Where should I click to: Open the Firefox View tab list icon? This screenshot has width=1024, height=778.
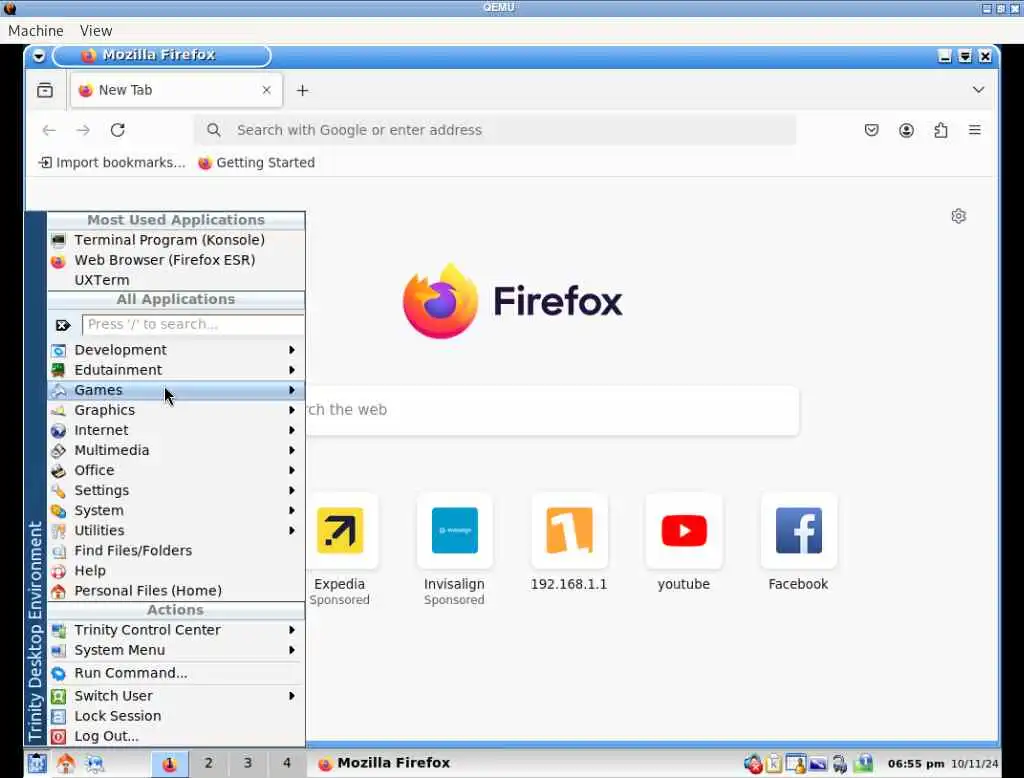tap(45, 90)
